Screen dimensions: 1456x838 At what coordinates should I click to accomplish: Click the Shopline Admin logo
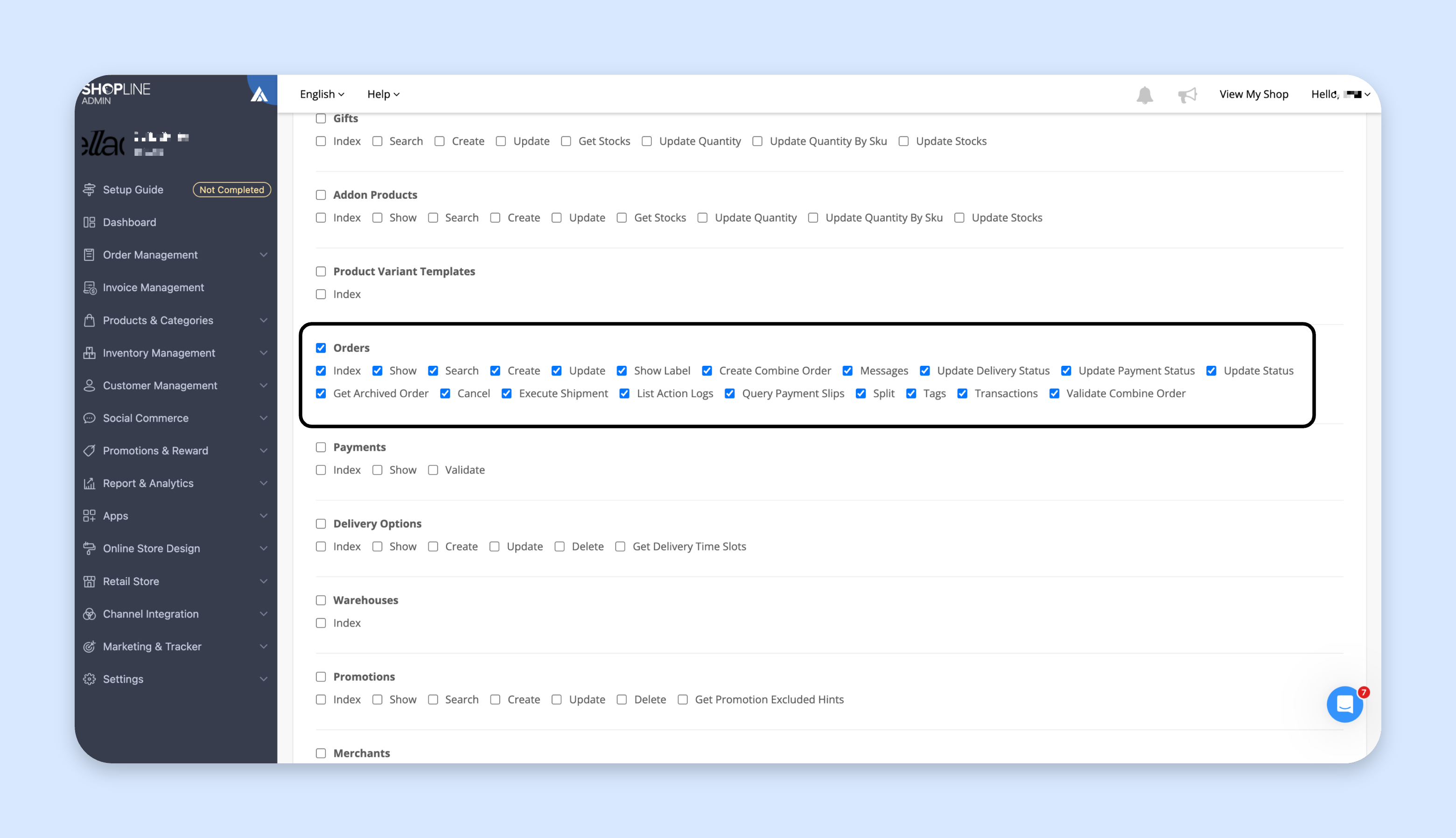click(116, 93)
